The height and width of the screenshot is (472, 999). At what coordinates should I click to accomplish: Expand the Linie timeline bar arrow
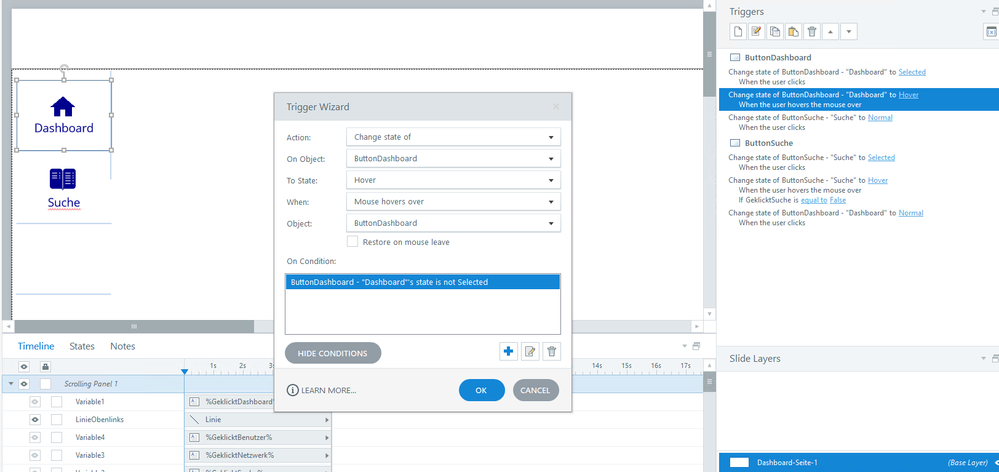pyautogui.click(x=327, y=420)
